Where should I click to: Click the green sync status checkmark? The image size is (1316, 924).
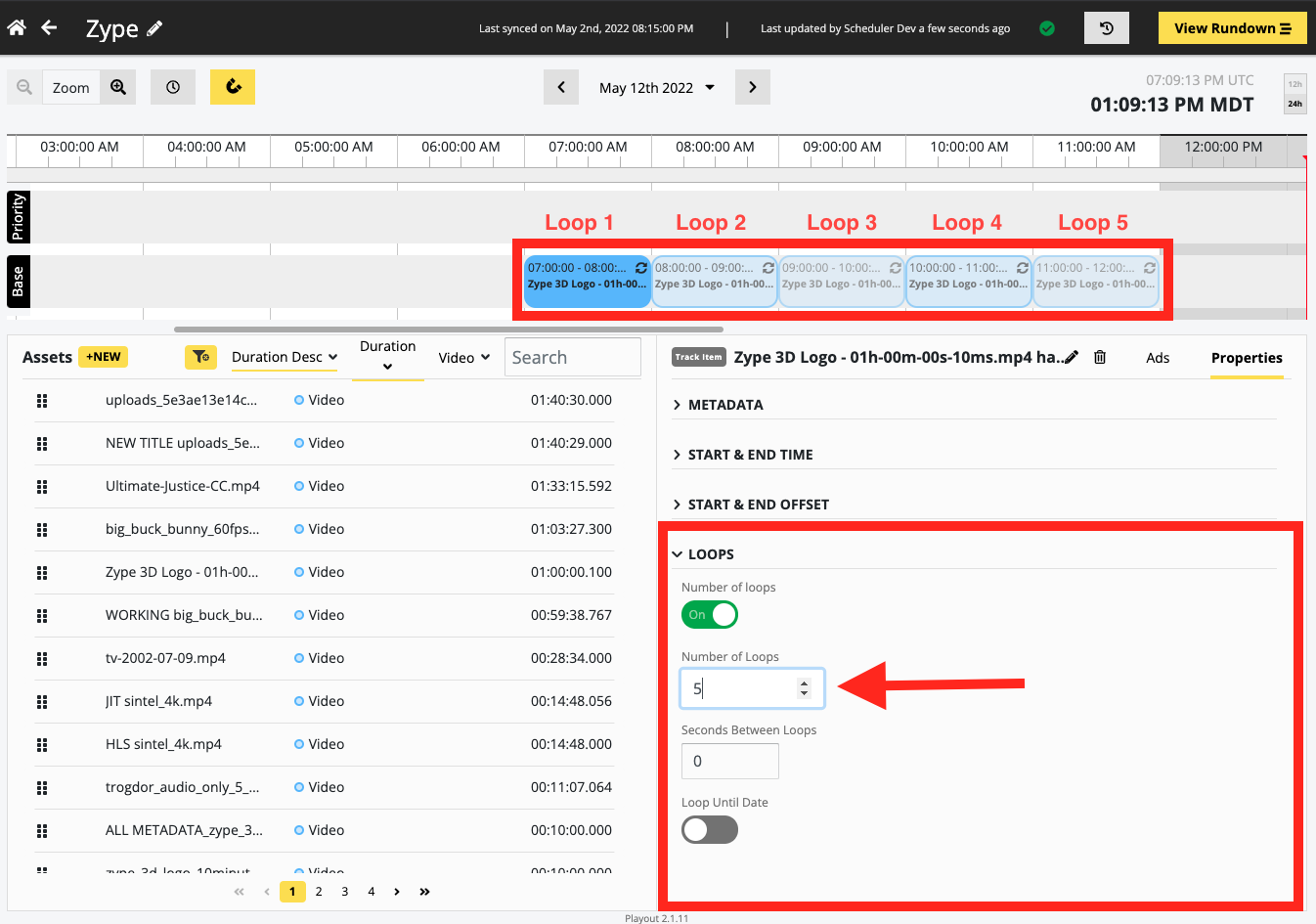(1047, 28)
